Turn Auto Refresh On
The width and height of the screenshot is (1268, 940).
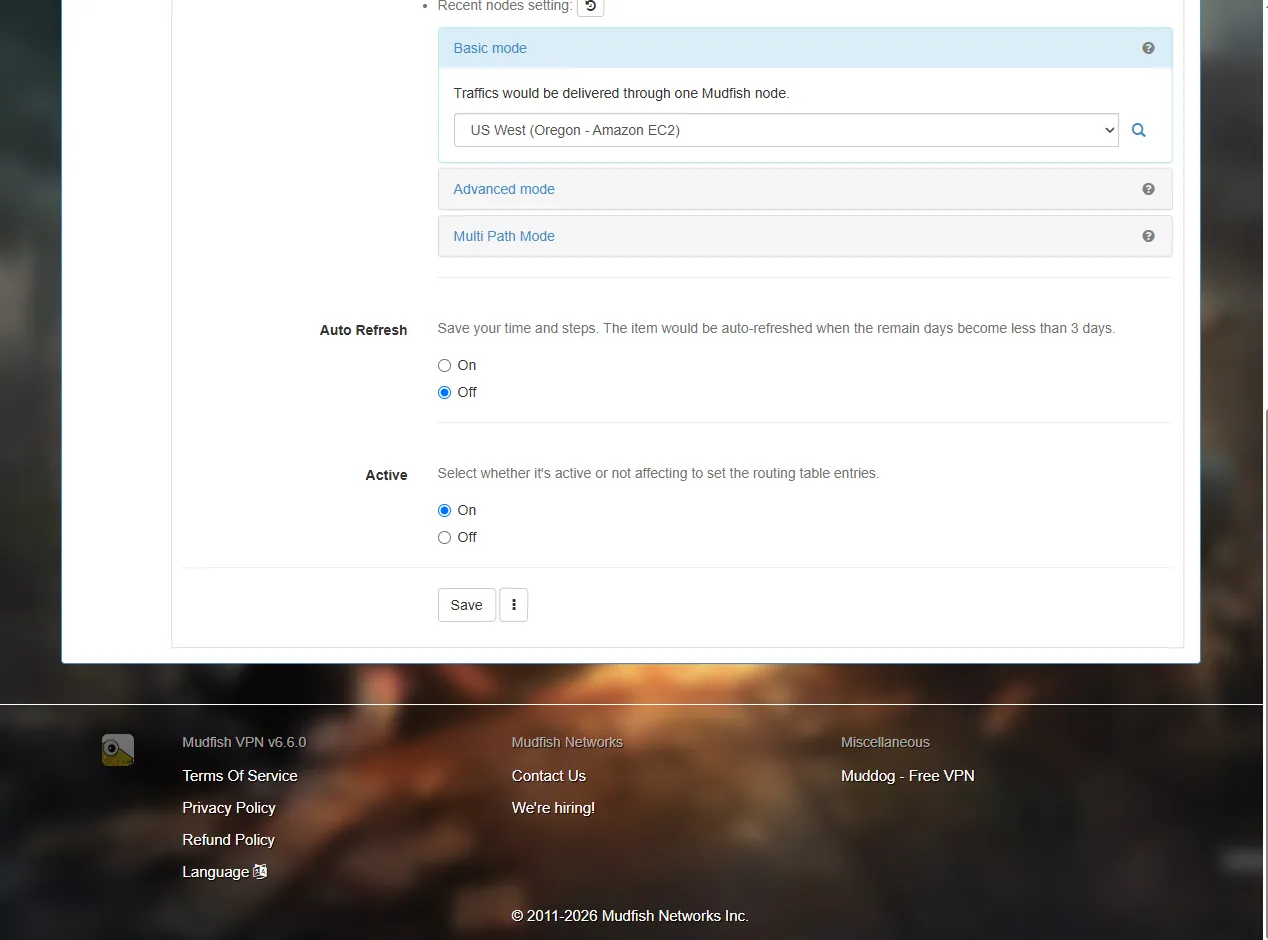click(444, 366)
